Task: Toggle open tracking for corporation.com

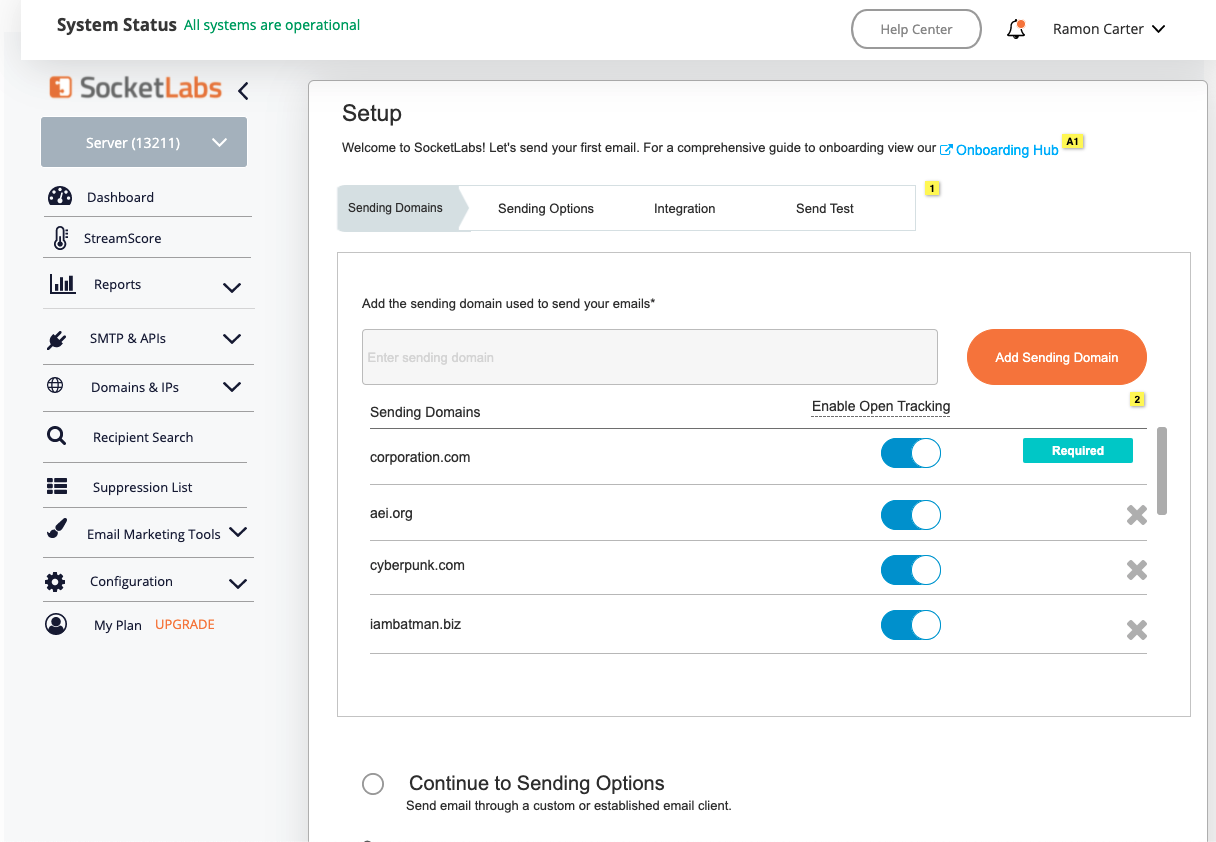Action: (911, 453)
